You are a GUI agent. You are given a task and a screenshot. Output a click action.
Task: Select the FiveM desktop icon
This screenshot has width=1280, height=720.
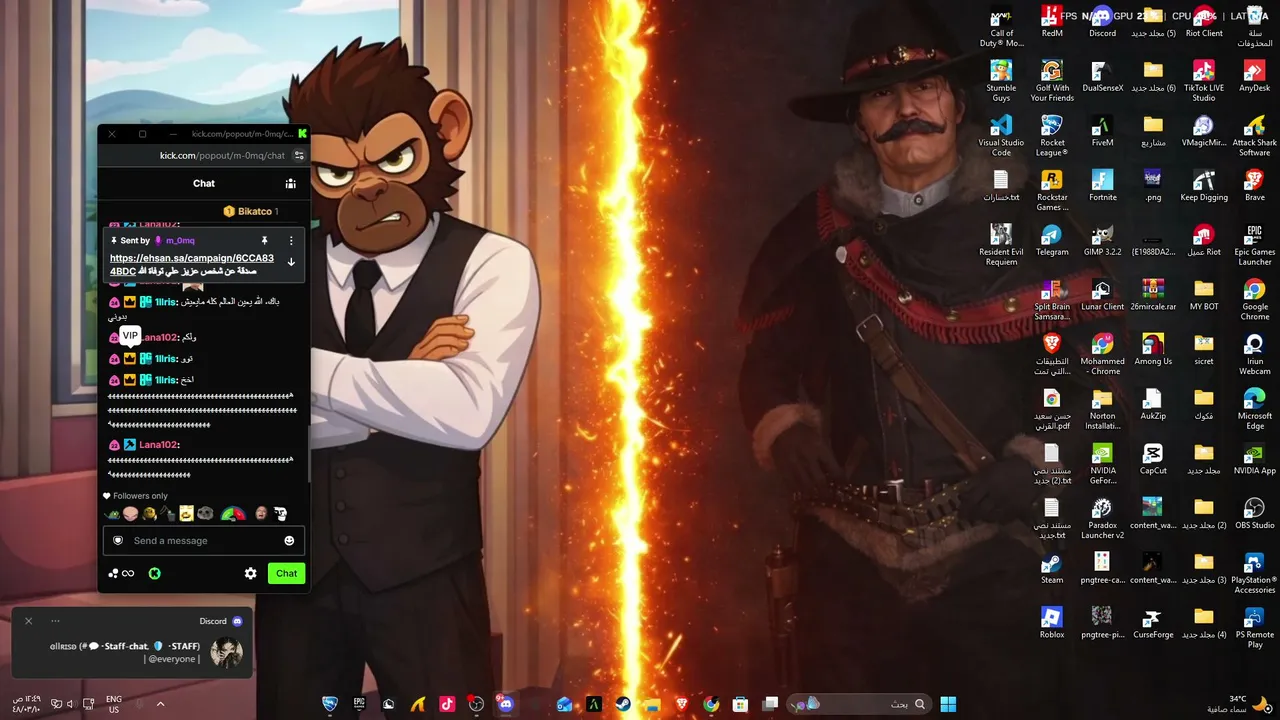[x=1102, y=132]
